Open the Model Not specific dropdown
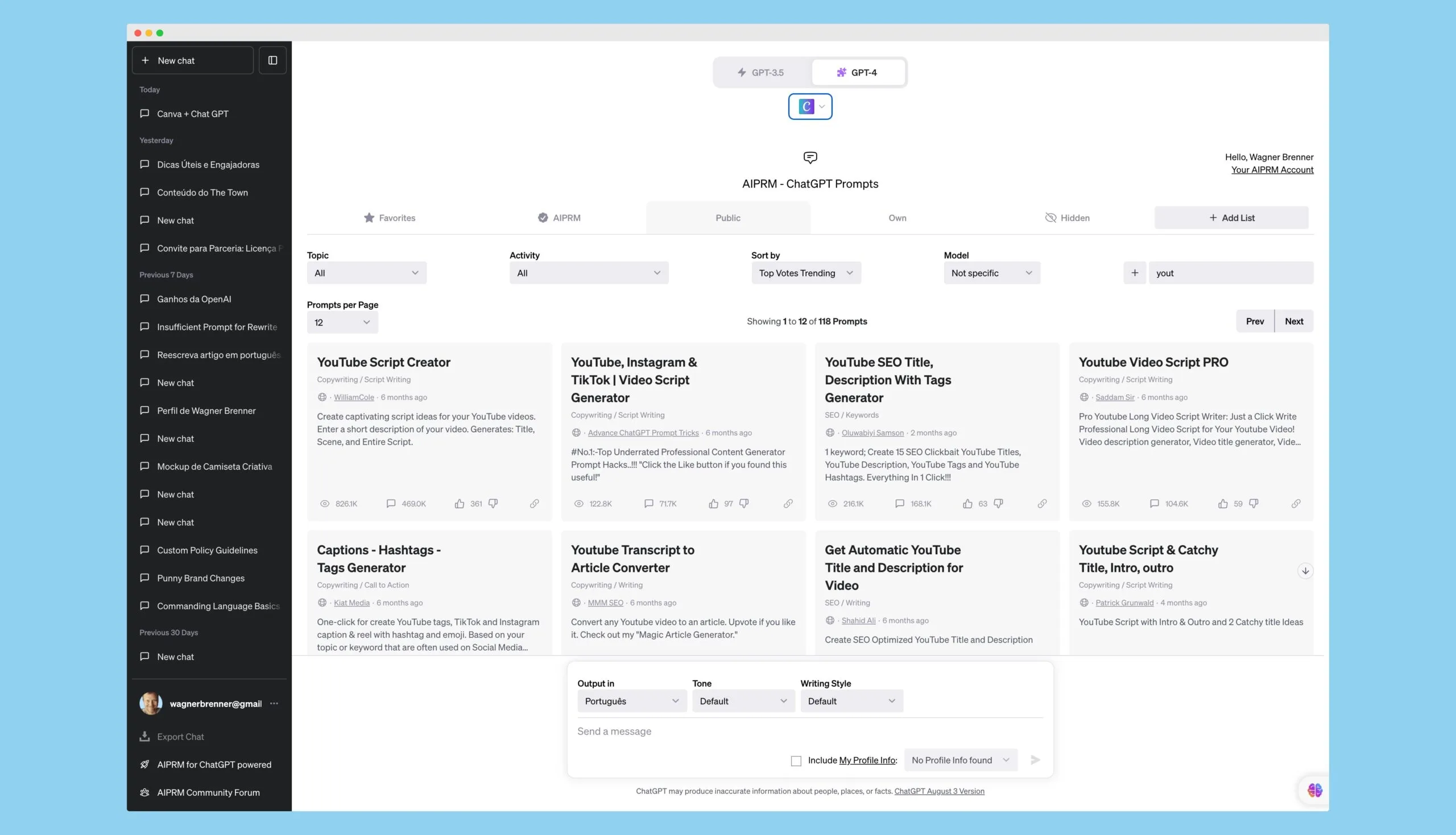This screenshot has width=1456, height=835. (992, 273)
